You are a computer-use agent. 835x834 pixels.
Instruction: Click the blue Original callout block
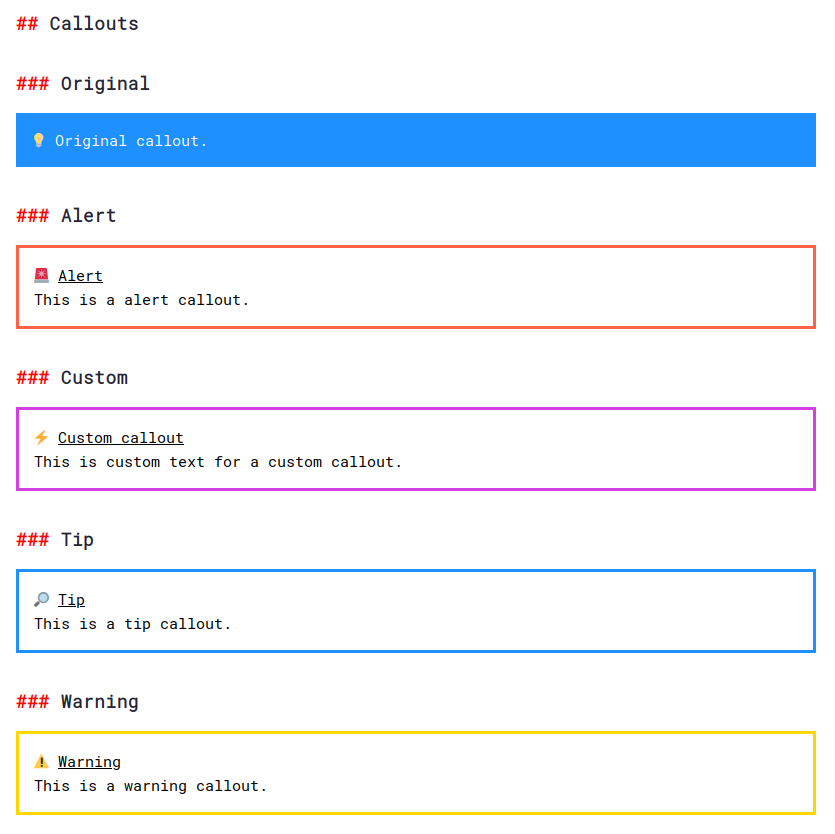416,140
